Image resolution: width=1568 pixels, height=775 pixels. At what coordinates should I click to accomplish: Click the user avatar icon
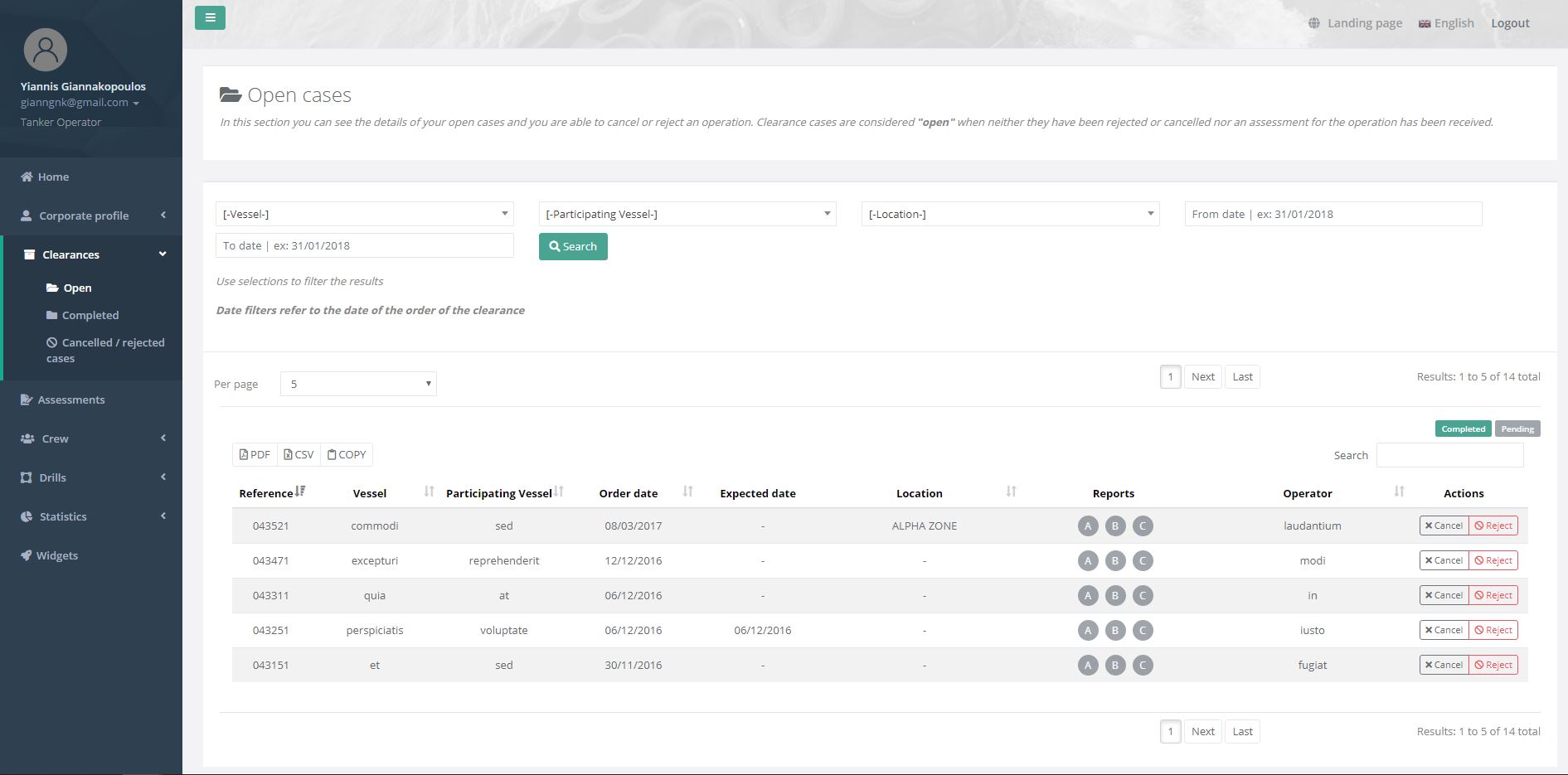pos(46,50)
